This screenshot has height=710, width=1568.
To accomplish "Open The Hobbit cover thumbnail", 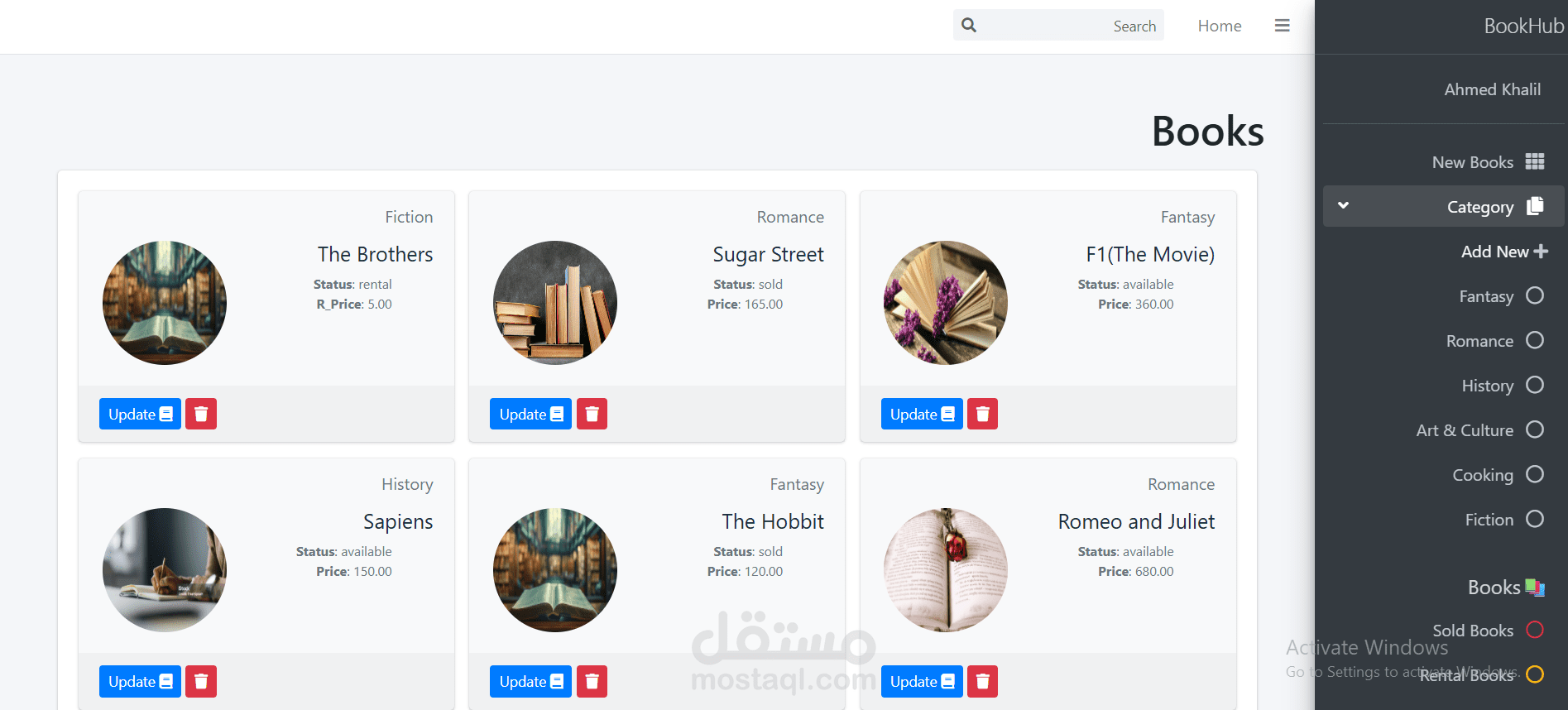I will (x=555, y=570).
